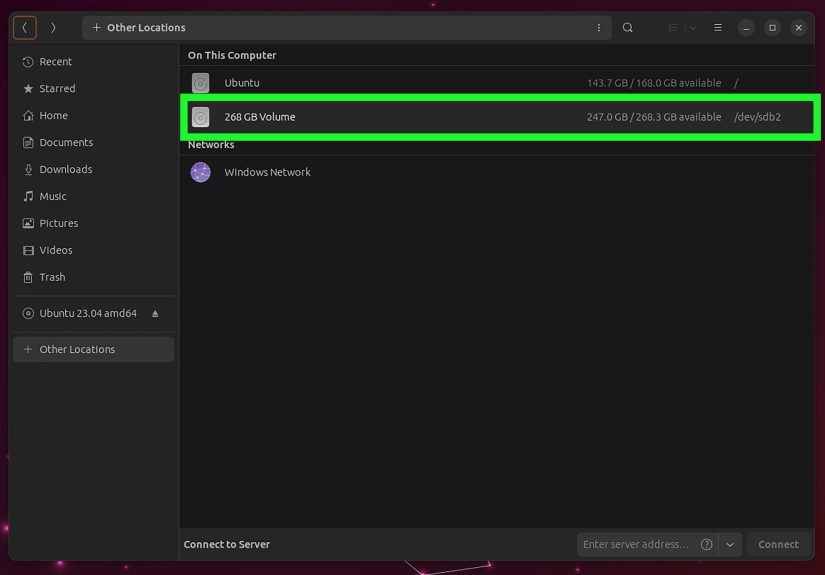The width and height of the screenshot is (825, 575).
Task: Expand the view options dropdown arrow
Action: (x=693, y=27)
